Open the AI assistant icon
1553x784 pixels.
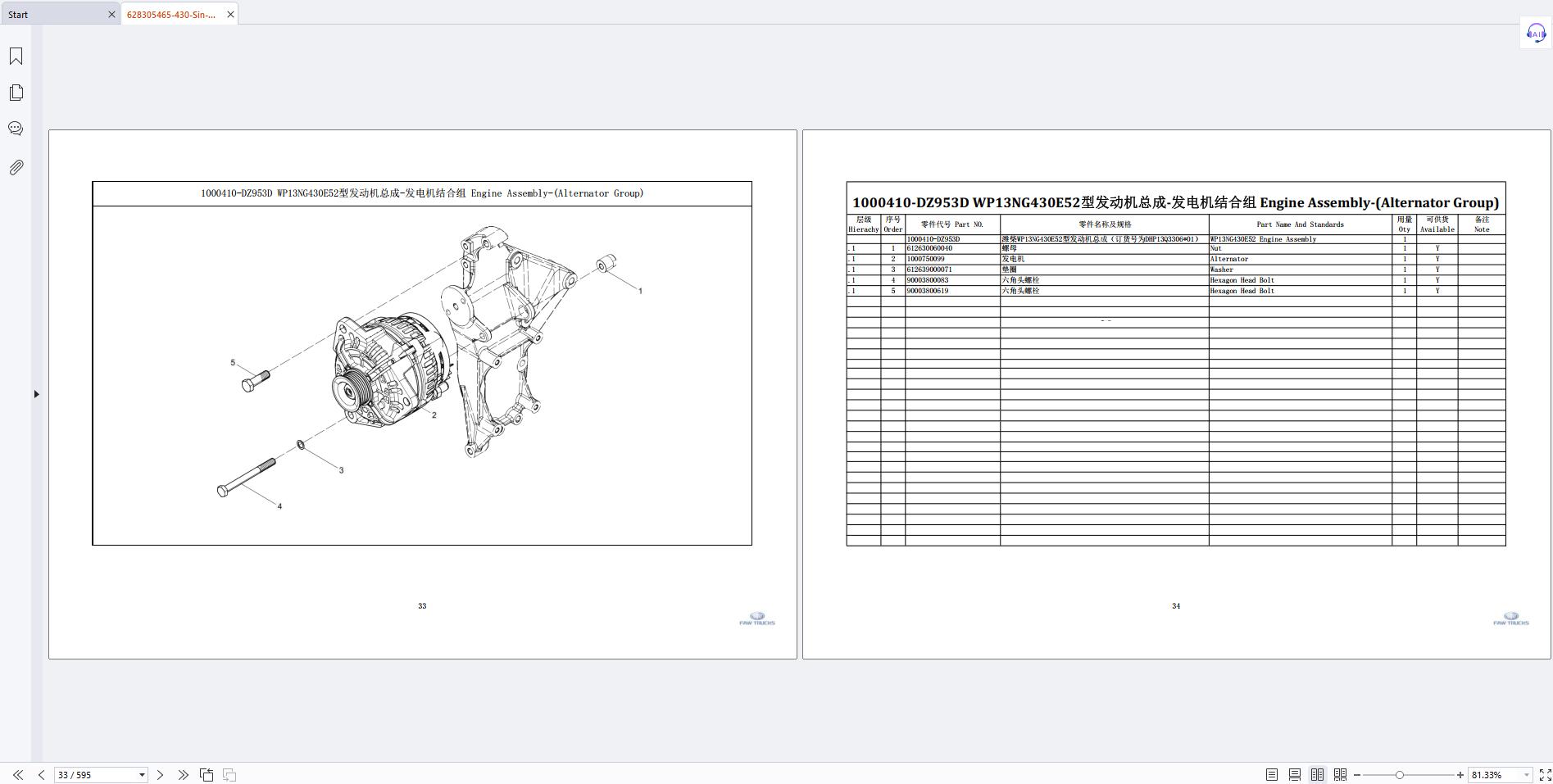(x=1536, y=34)
